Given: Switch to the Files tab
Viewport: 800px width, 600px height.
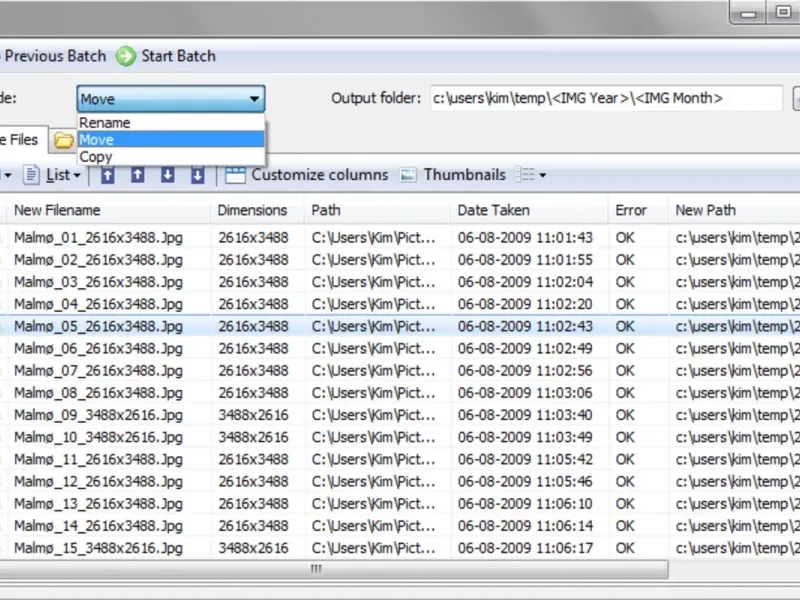Looking at the screenshot, I should [x=20, y=140].
